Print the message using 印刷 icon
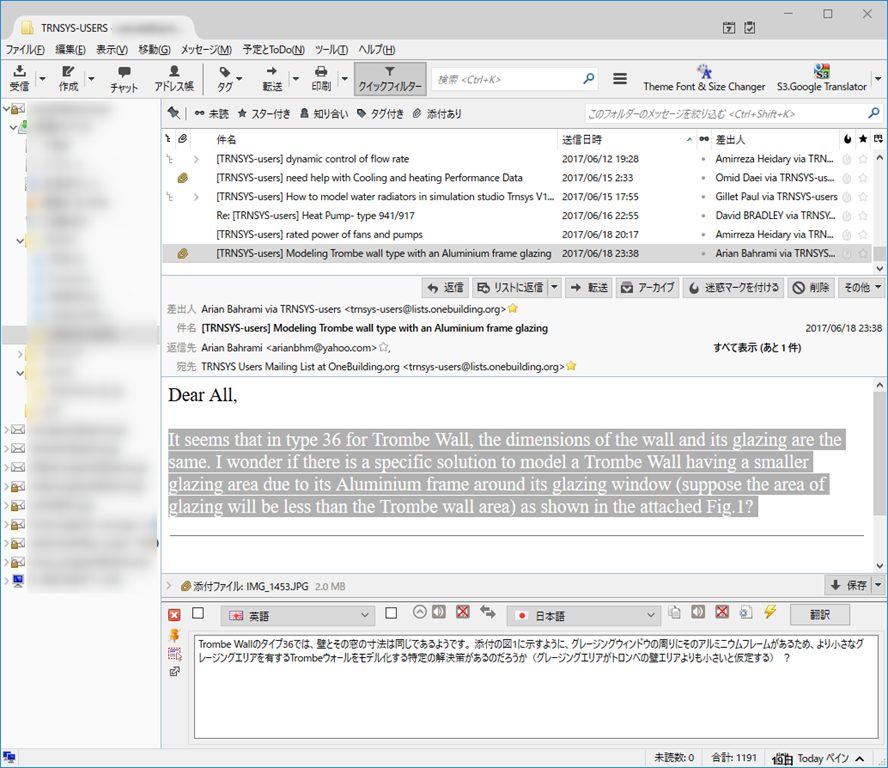This screenshot has height=768, width=888. point(321,78)
